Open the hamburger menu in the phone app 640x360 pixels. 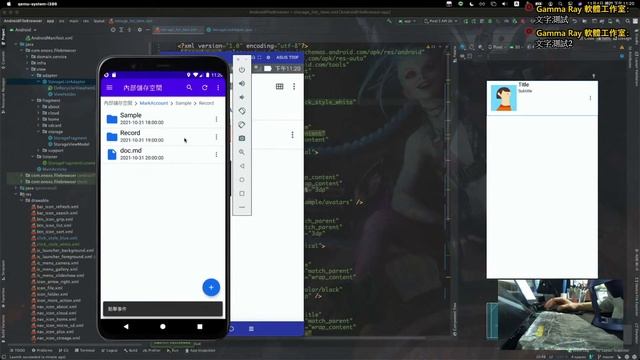click(x=109, y=87)
